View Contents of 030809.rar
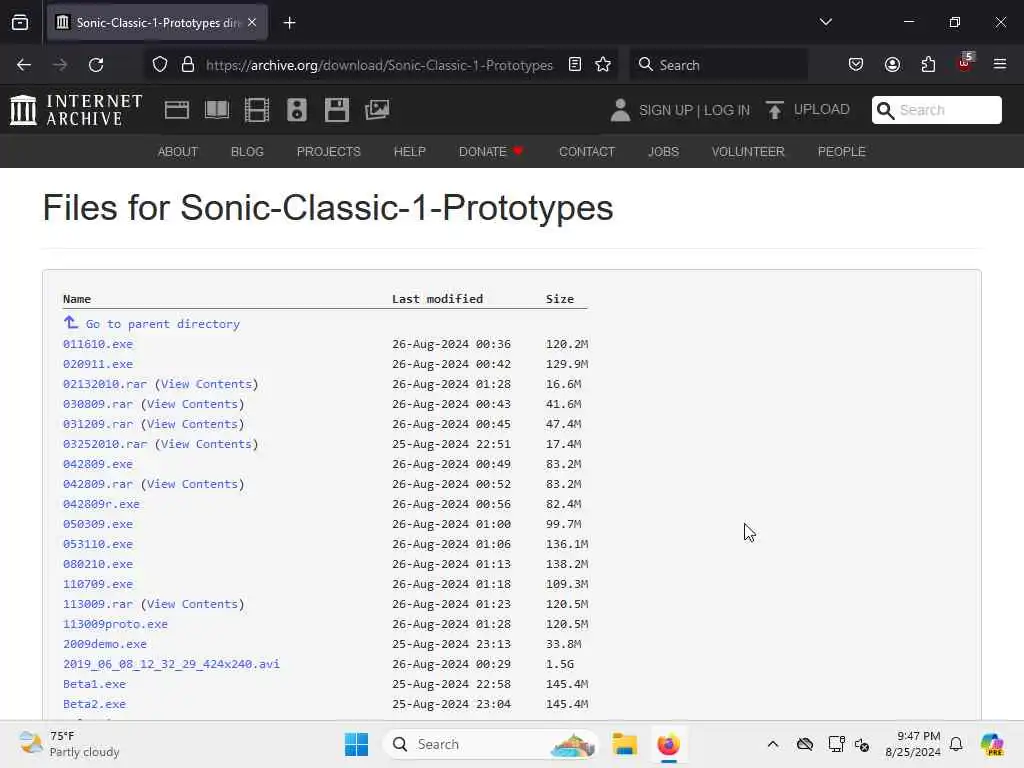Screen dimensions: 1024x768 (192, 404)
